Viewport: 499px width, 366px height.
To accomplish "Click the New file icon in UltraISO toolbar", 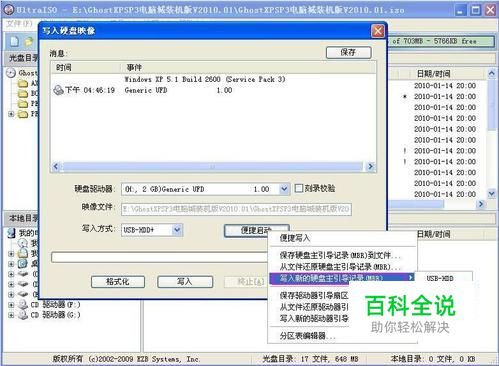I will point(14,41).
